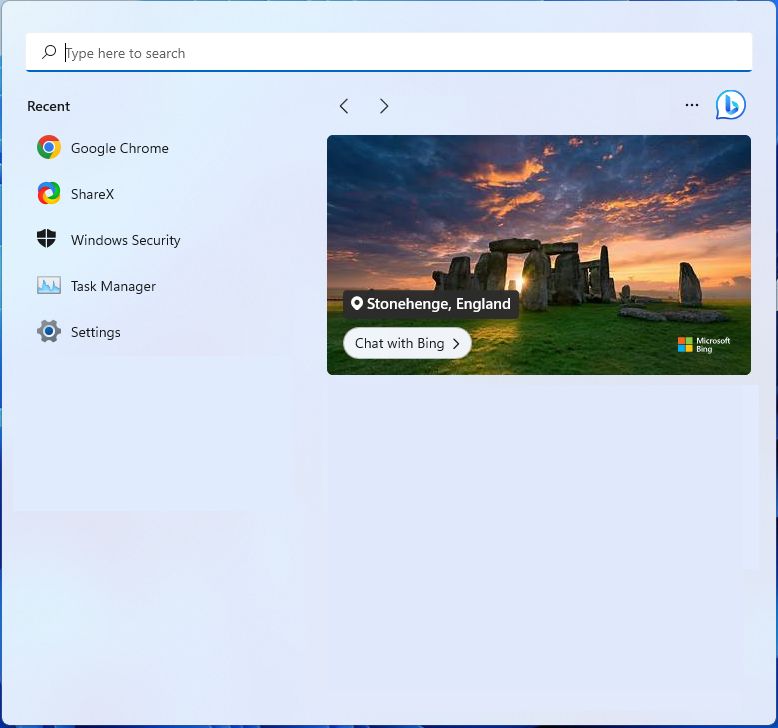778x728 pixels.
Task: Click the Microsoft Bing logo on image
Action: 704,345
